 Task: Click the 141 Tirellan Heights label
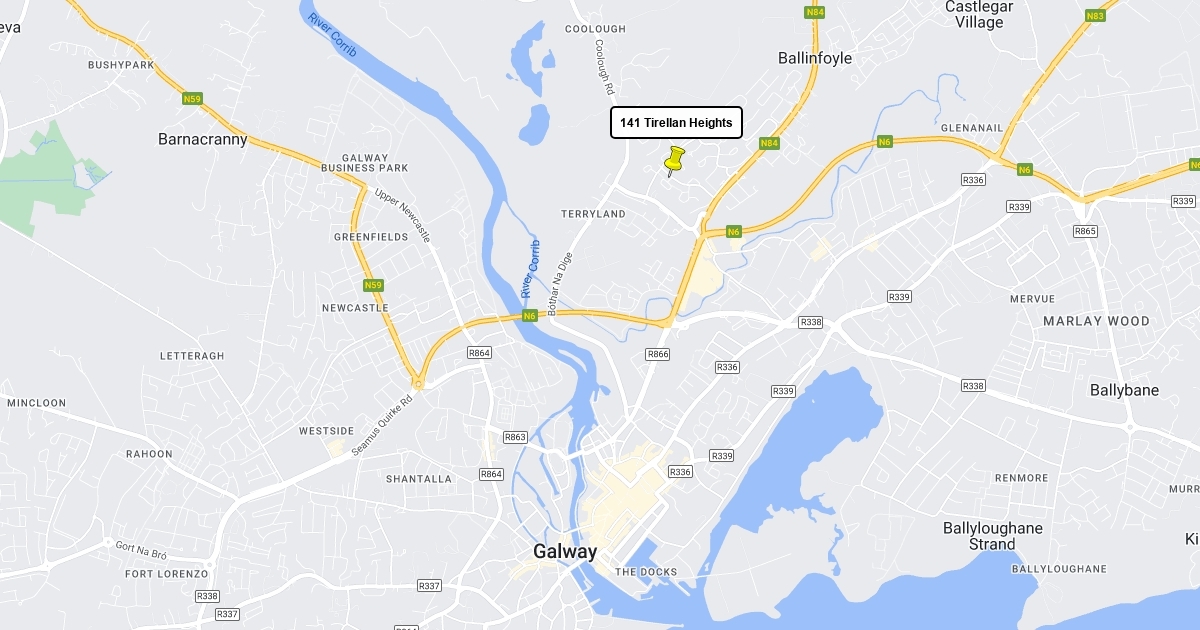click(676, 122)
